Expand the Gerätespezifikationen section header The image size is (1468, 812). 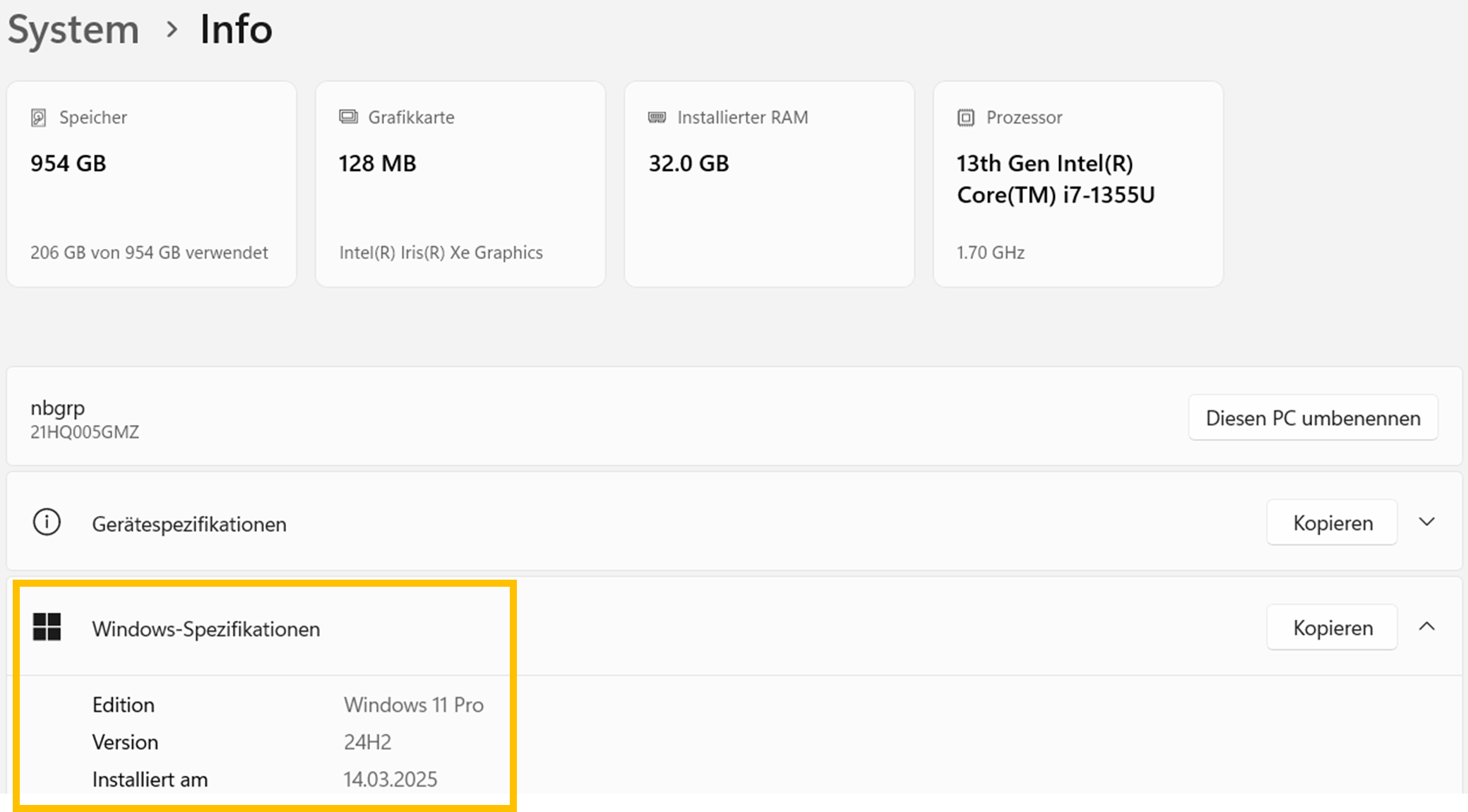point(734,522)
